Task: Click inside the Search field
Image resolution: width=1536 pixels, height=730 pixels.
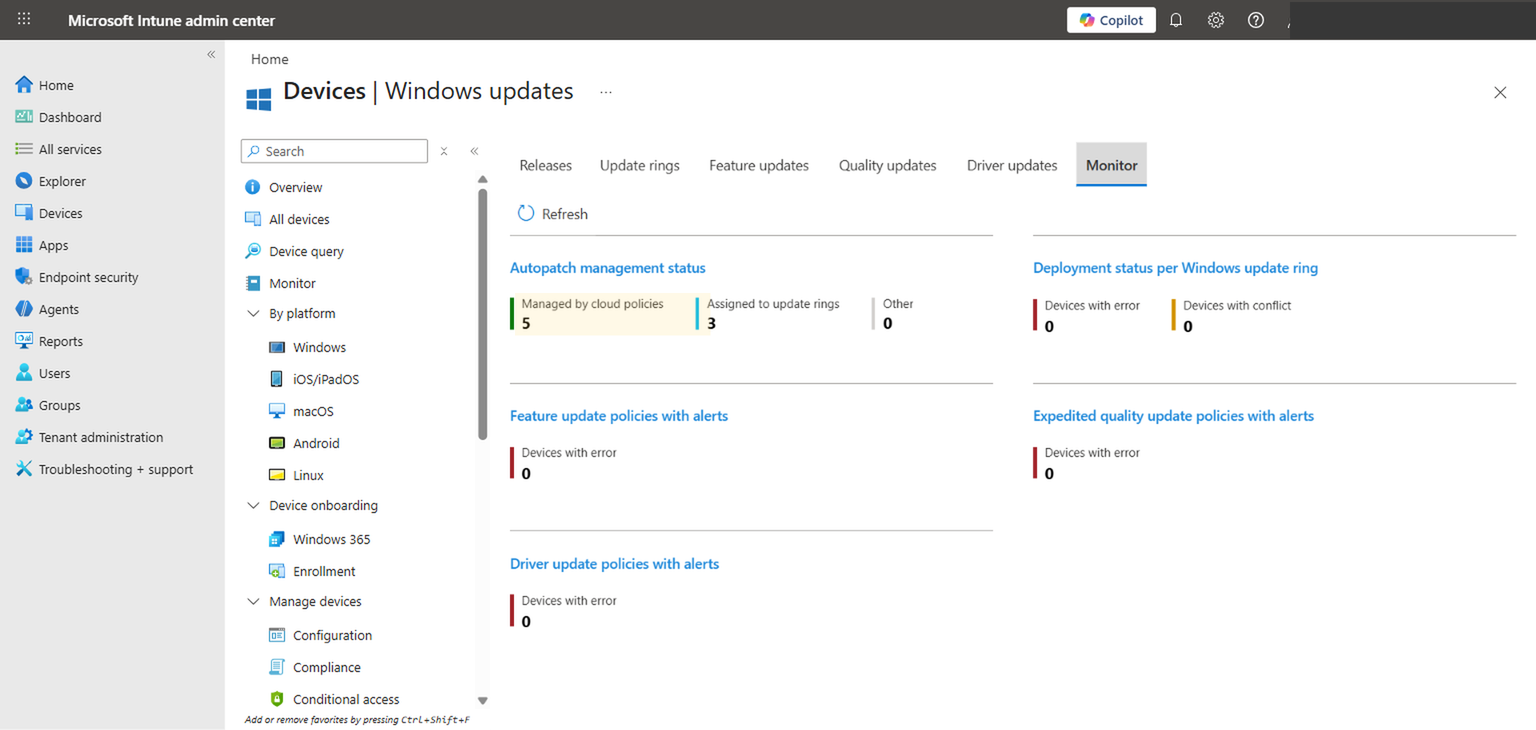Action: click(334, 150)
